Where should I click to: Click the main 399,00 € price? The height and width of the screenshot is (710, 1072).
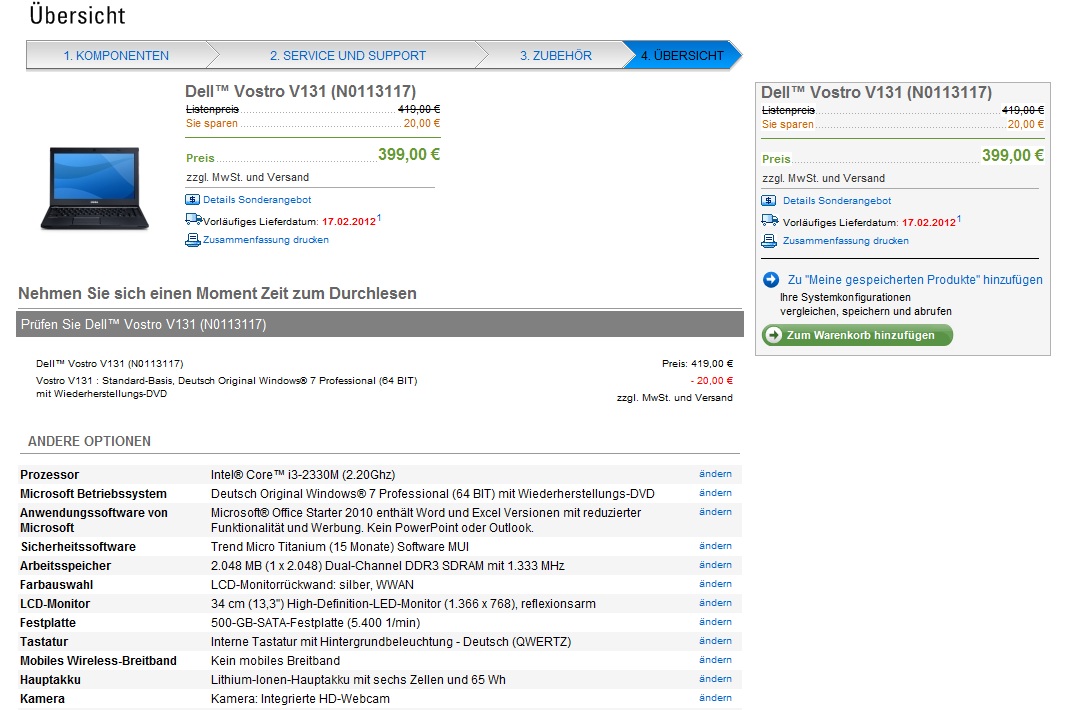pos(409,154)
